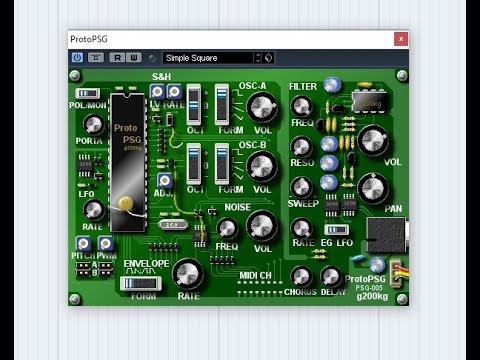This screenshot has height=360, width=480.
Task: Close the ProtoPSG window
Action: (x=401, y=39)
